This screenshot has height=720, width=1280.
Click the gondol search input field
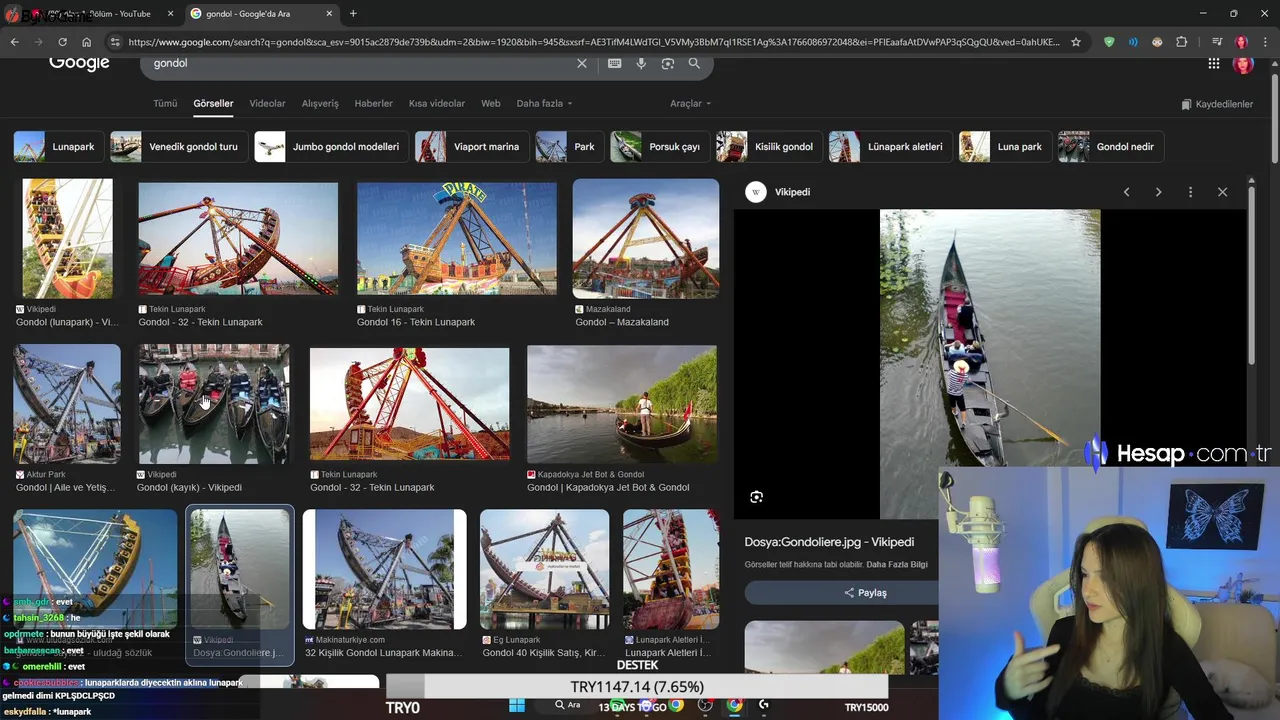pyautogui.click(x=360, y=63)
